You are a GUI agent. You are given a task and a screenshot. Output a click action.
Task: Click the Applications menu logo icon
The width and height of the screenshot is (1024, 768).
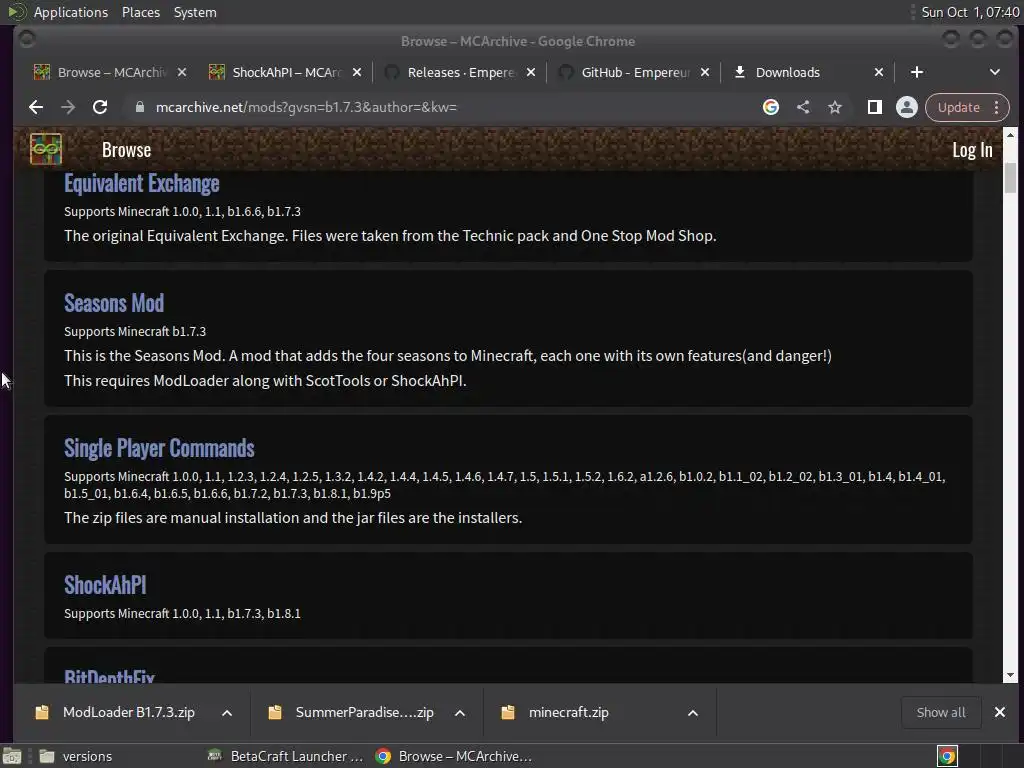point(16,12)
